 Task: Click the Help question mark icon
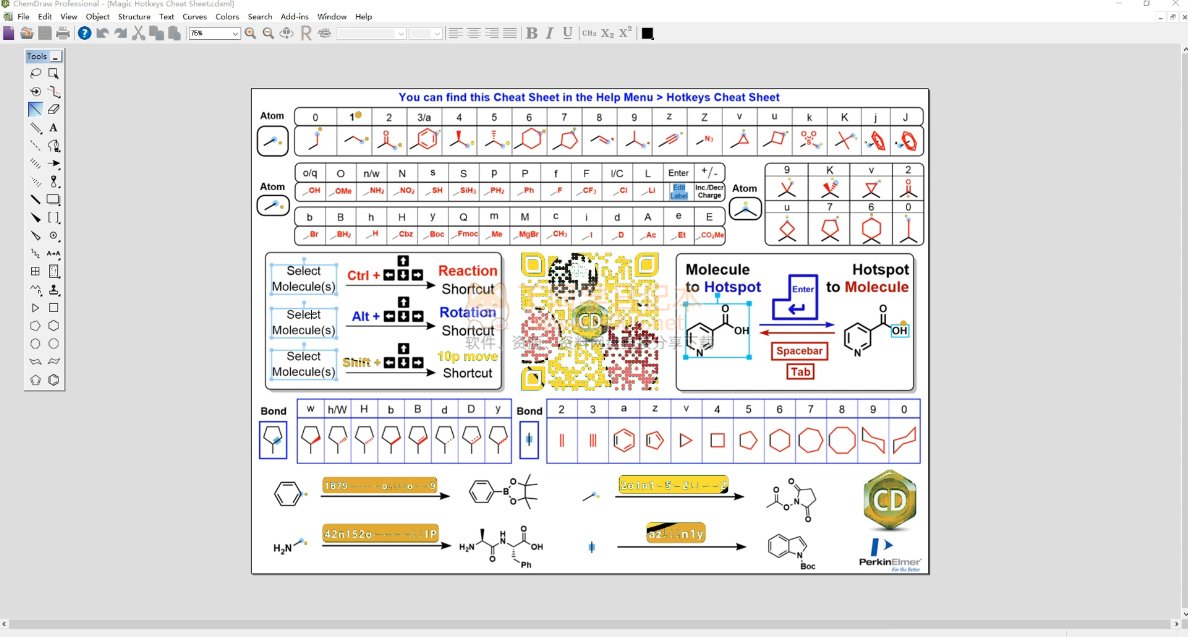point(85,33)
